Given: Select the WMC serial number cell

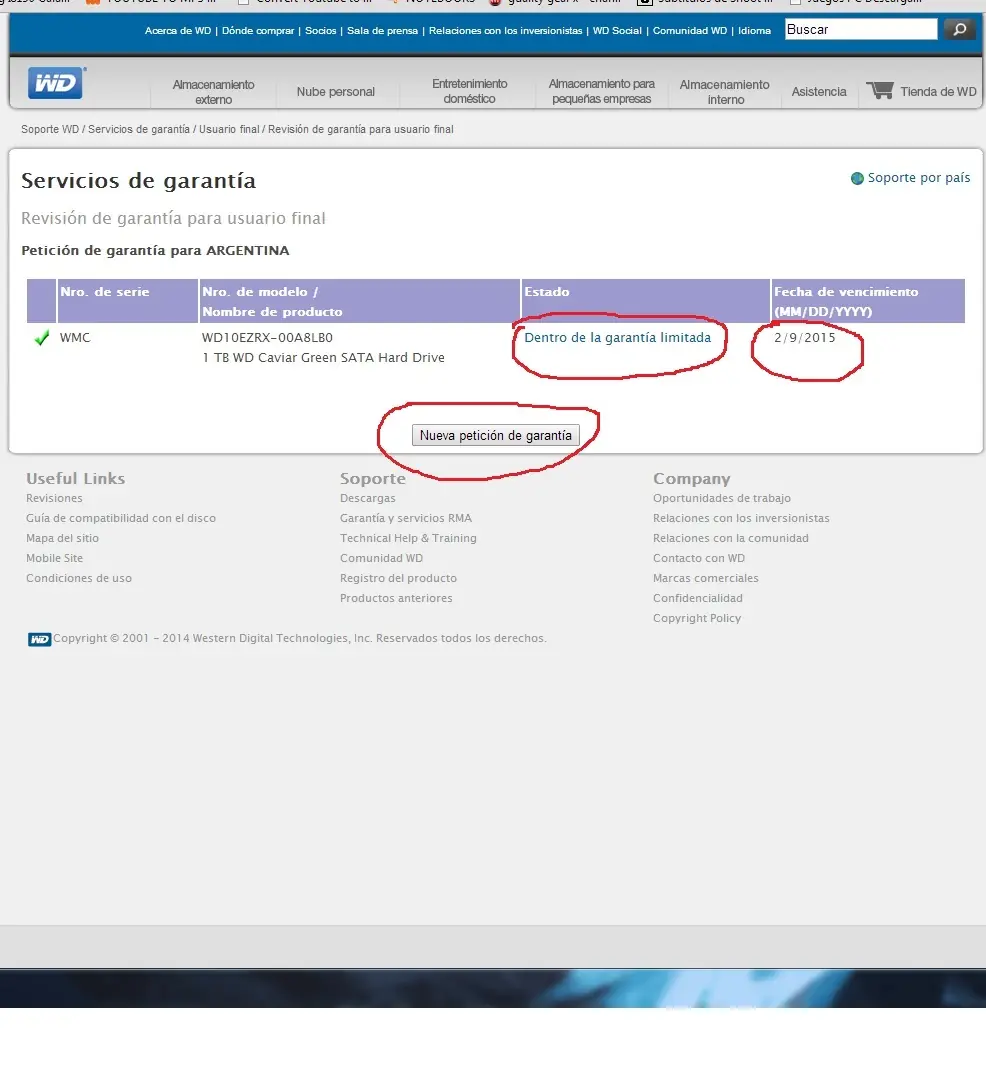Looking at the screenshot, I should click(75, 338).
